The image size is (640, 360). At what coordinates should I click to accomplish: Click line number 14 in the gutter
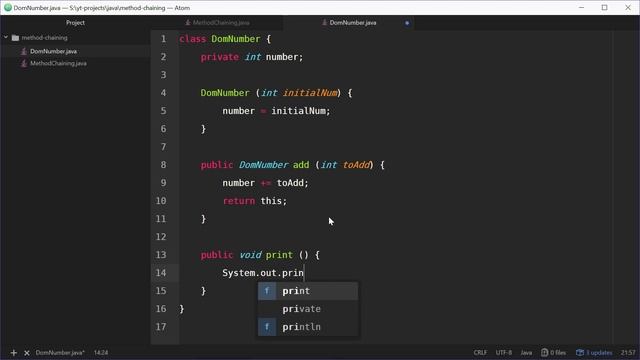(161, 273)
